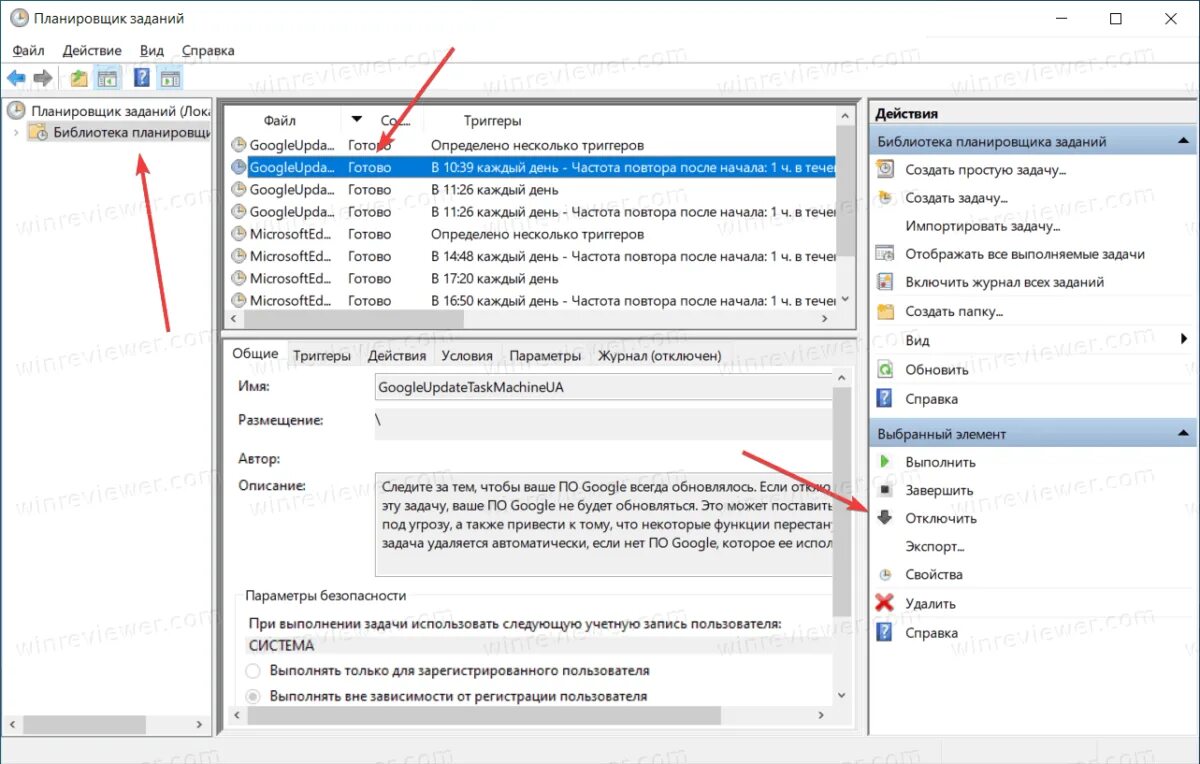Click clock icon of the 14:48 MicrosoftEdge task
This screenshot has height=764, width=1200.
(x=238, y=256)
